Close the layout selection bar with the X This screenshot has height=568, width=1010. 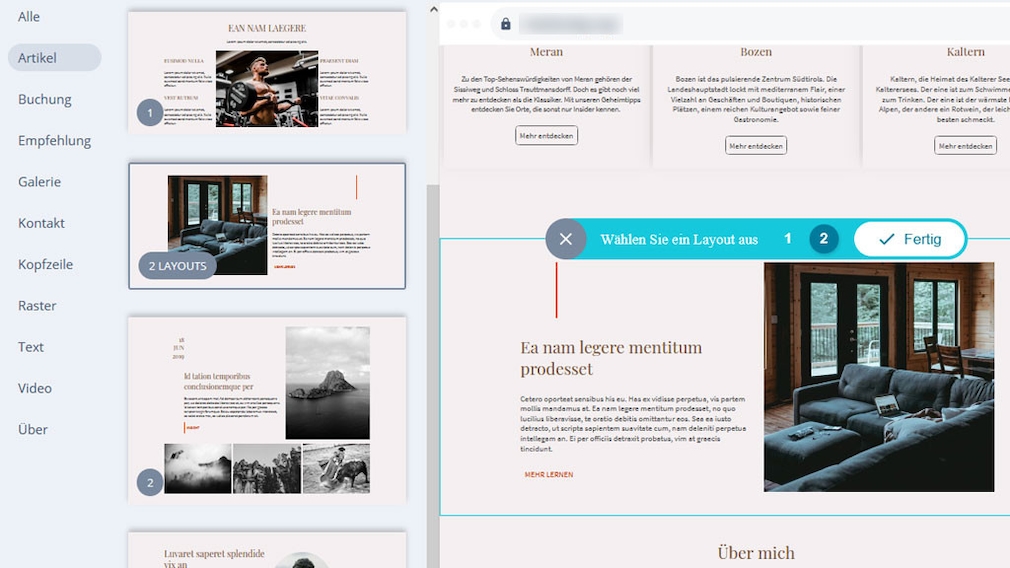566,240
